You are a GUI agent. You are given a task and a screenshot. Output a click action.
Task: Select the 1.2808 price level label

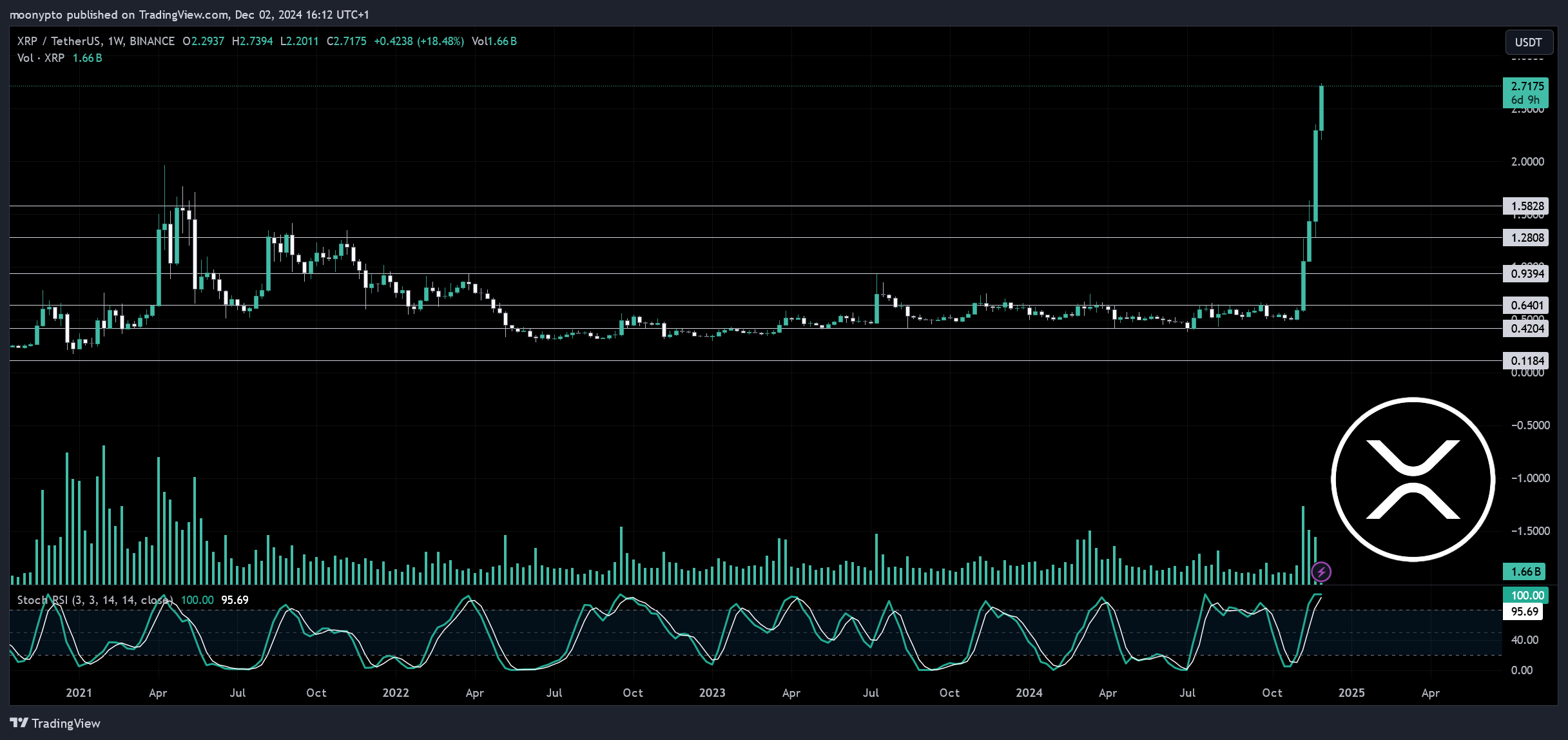point(1525,238)
